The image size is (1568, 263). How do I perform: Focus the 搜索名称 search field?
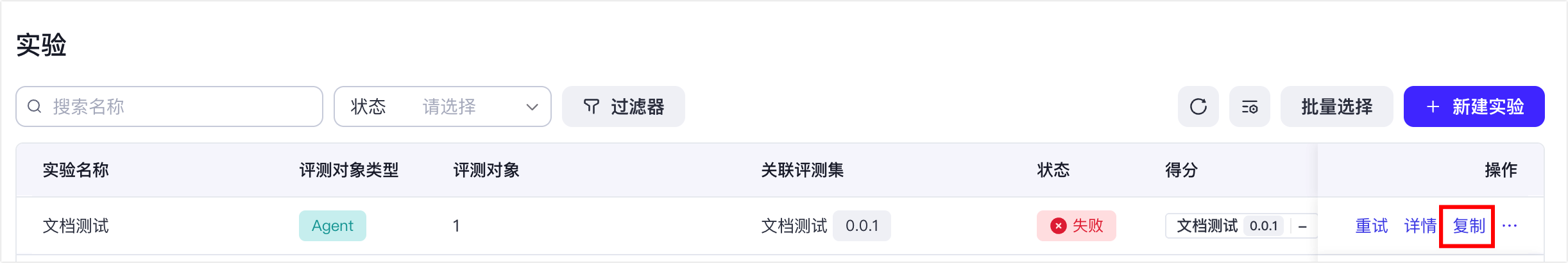pos(180,106)
